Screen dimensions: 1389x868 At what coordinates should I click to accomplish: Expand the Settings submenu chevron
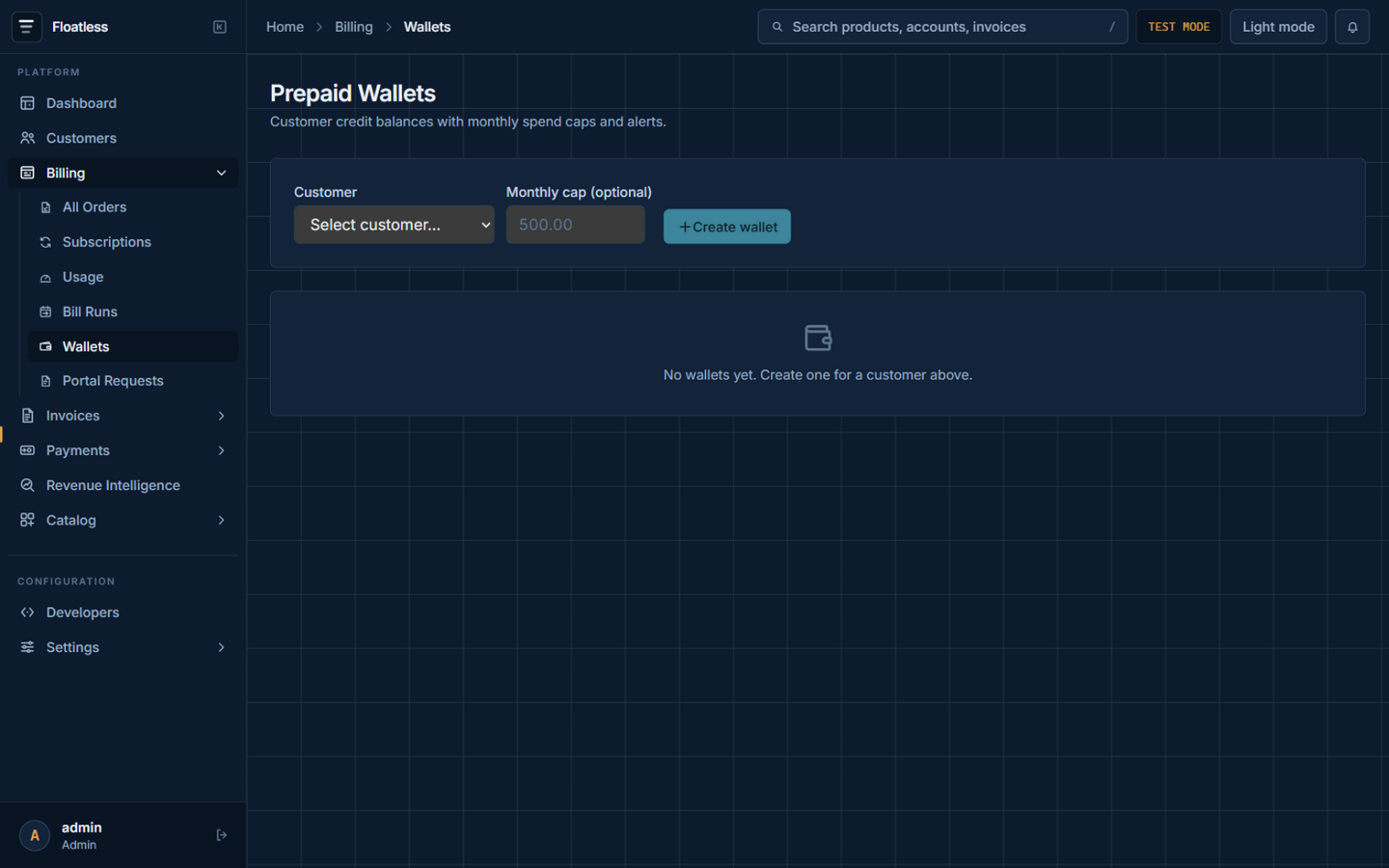221,647
